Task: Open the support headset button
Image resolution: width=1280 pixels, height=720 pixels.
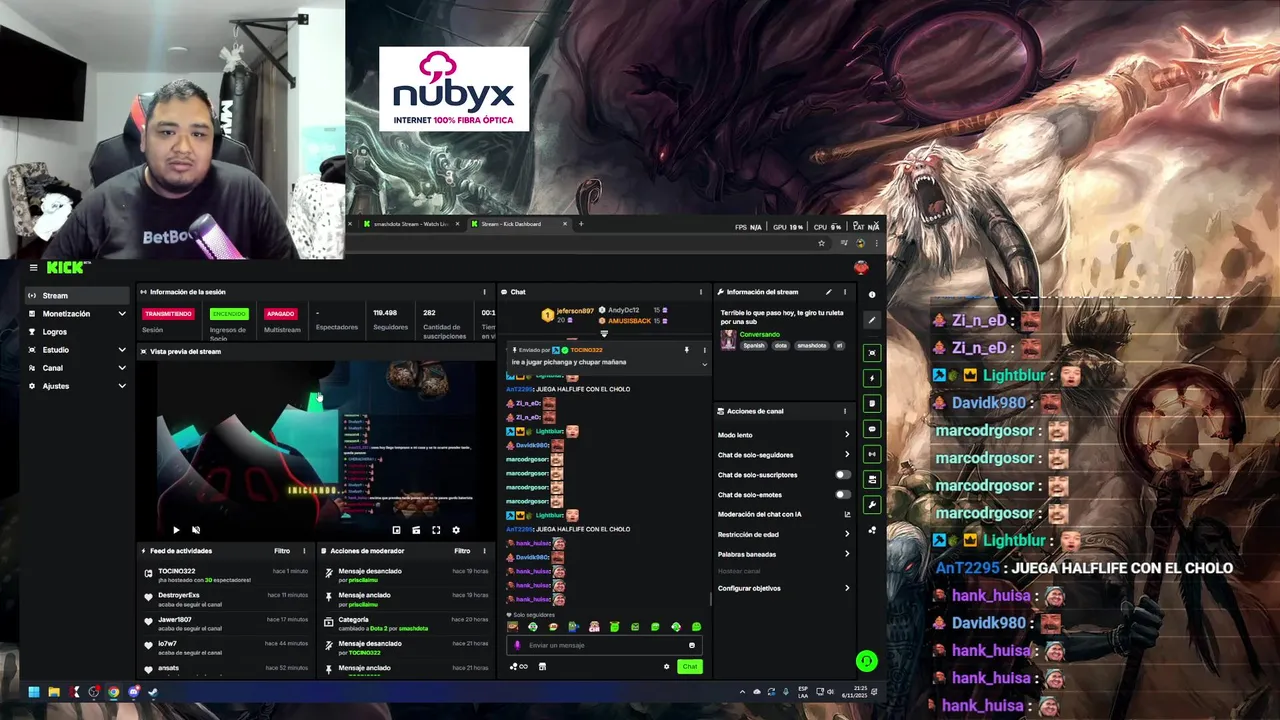Action: 866,661
